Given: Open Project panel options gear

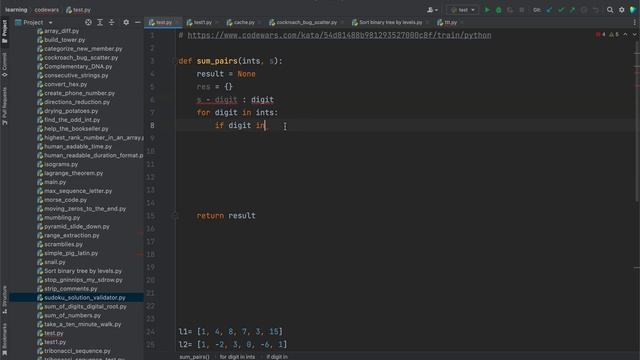Looking at the screenshot, I should 126,22.
